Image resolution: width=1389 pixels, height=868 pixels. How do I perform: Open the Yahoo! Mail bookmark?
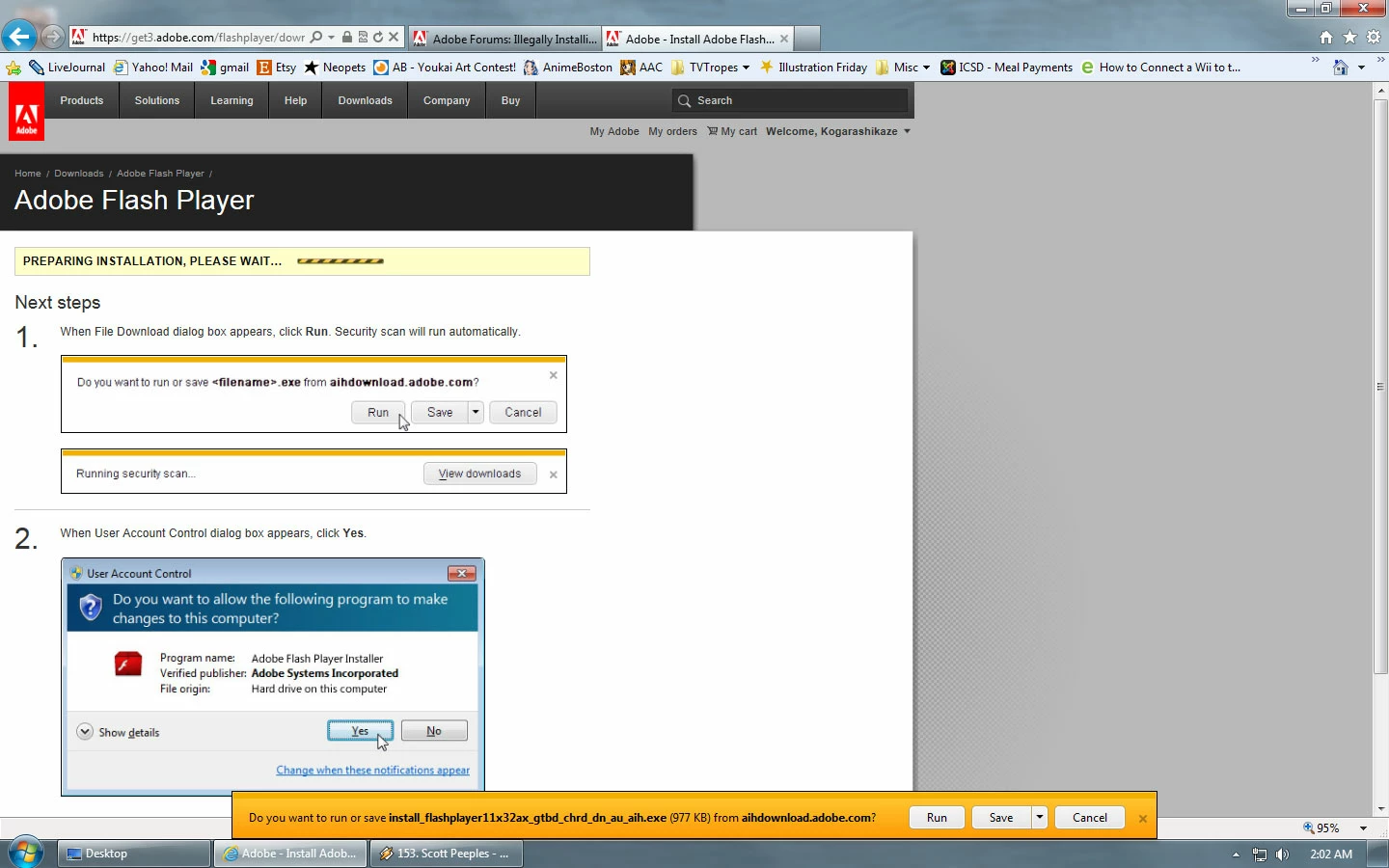coord(153,68)
